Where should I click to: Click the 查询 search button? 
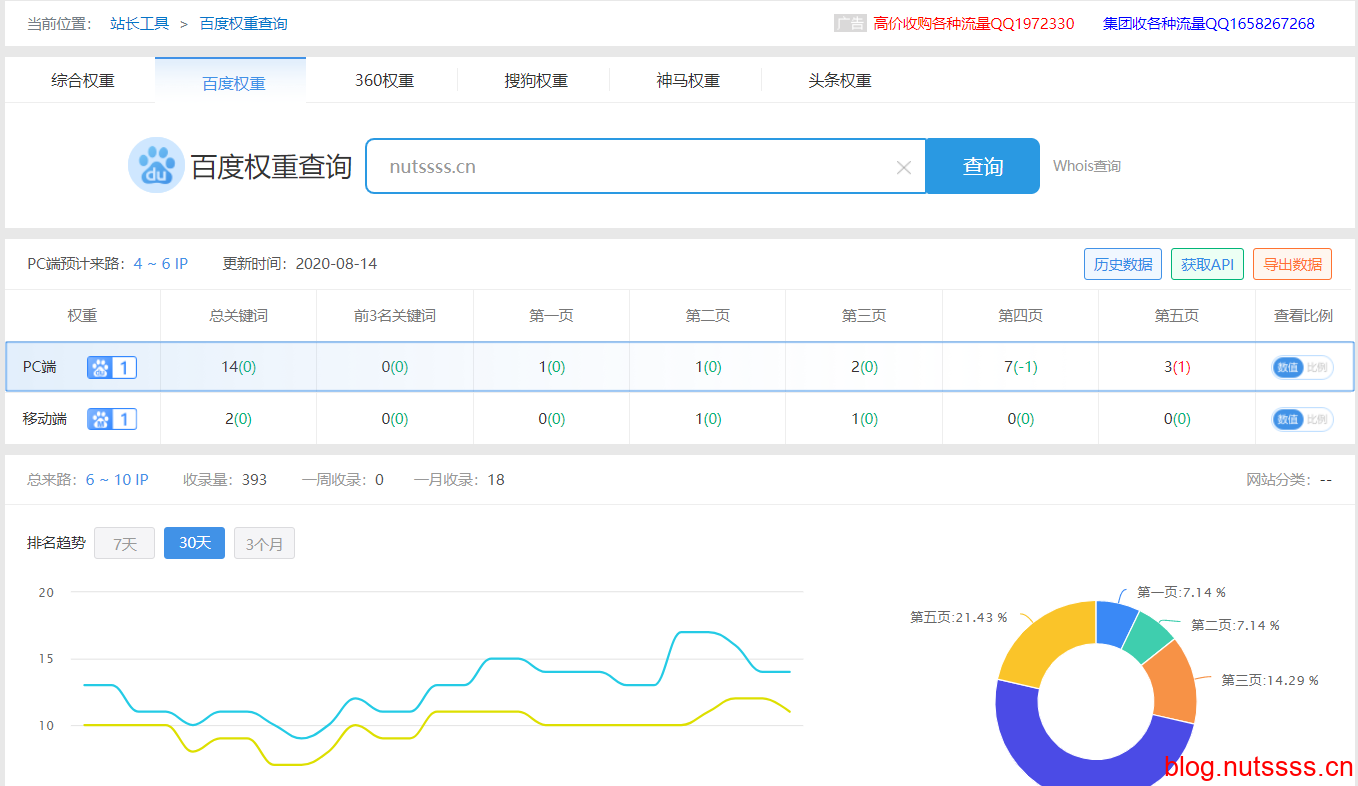(x=983, y=166)
